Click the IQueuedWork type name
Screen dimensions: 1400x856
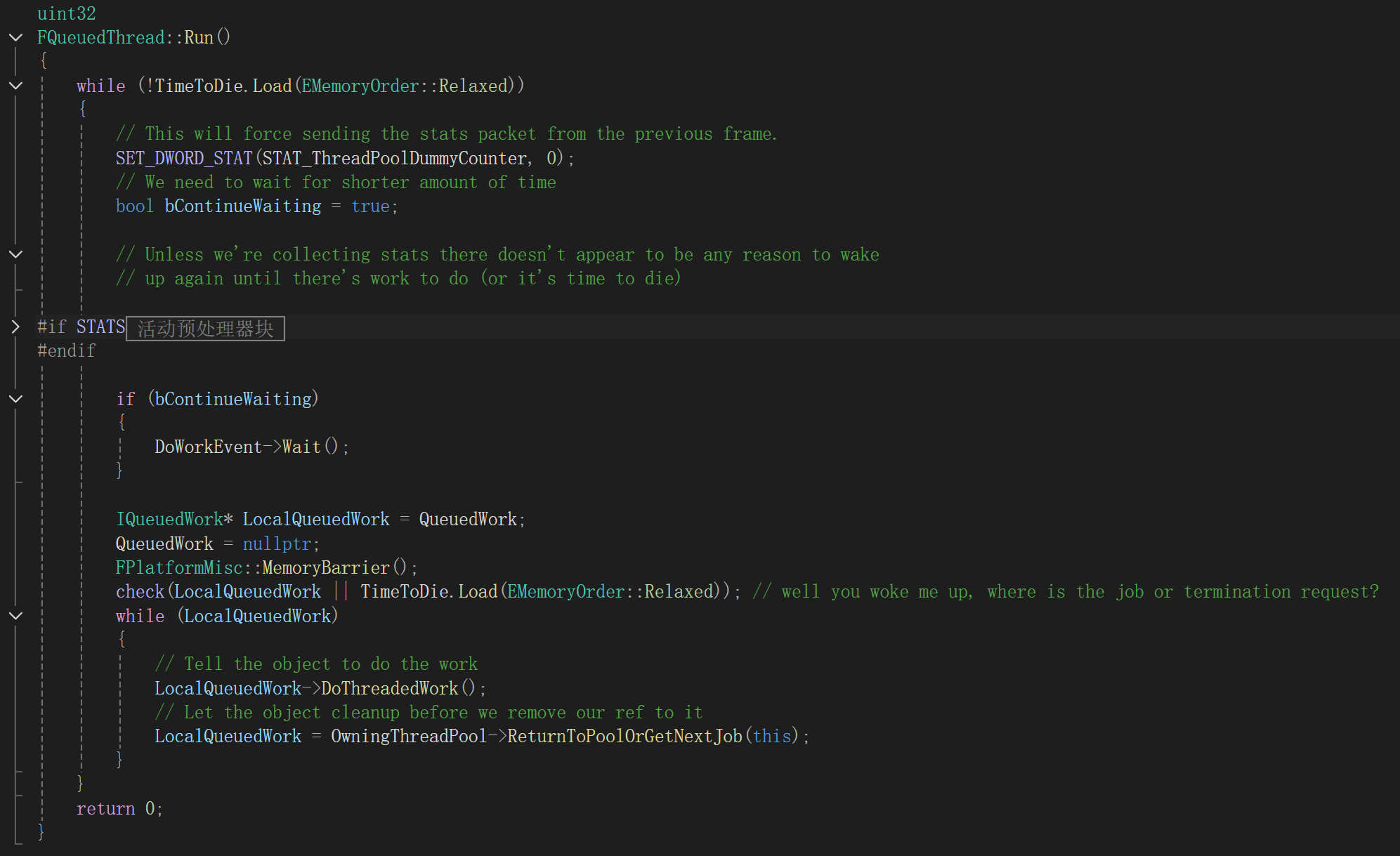(169, 520)
